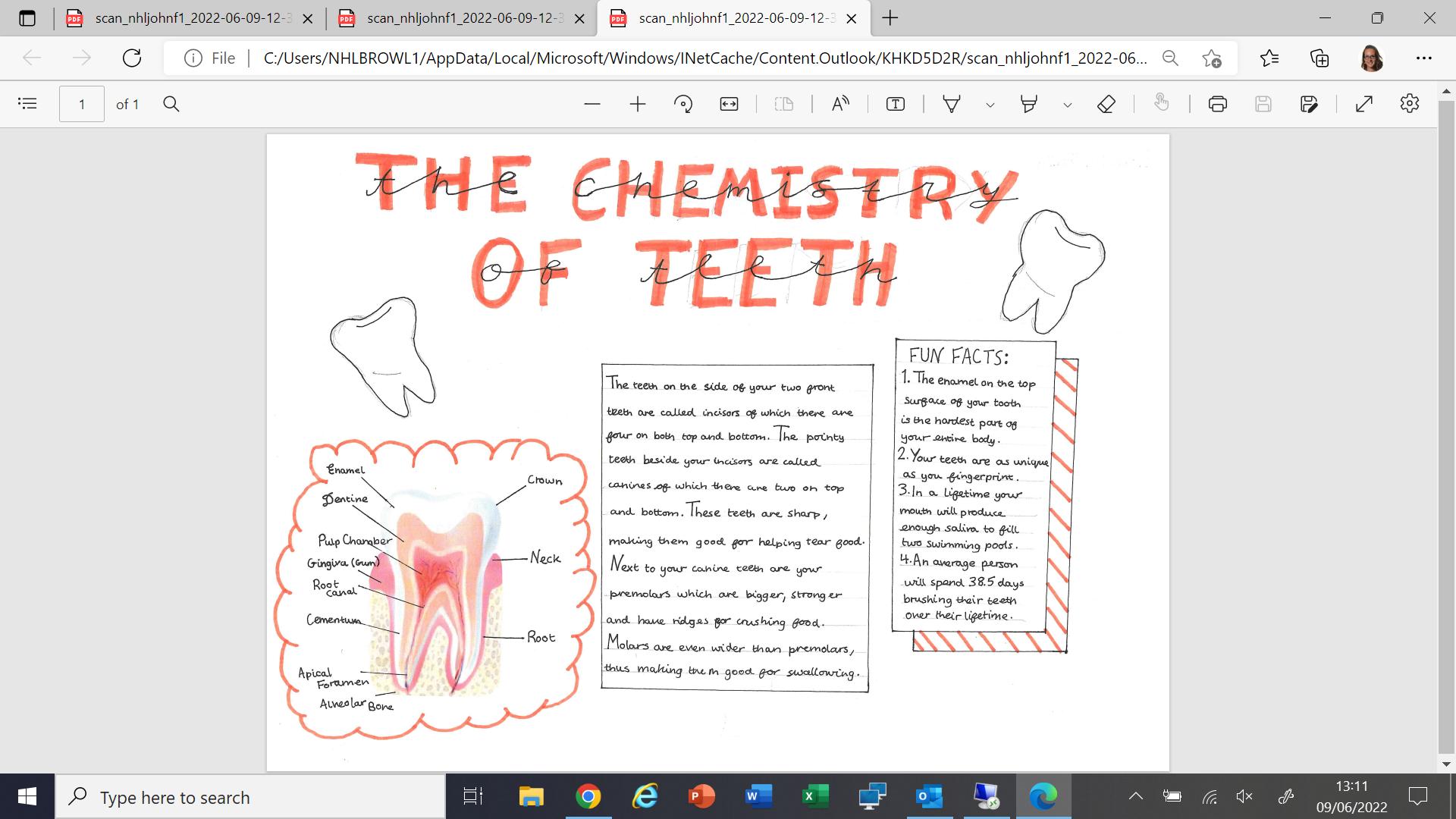Image resolution: width=1456 pixels, height=819 pixels.
Task: Select the Erase tool
Action: pyautogui.click(x=1106, y=104)
